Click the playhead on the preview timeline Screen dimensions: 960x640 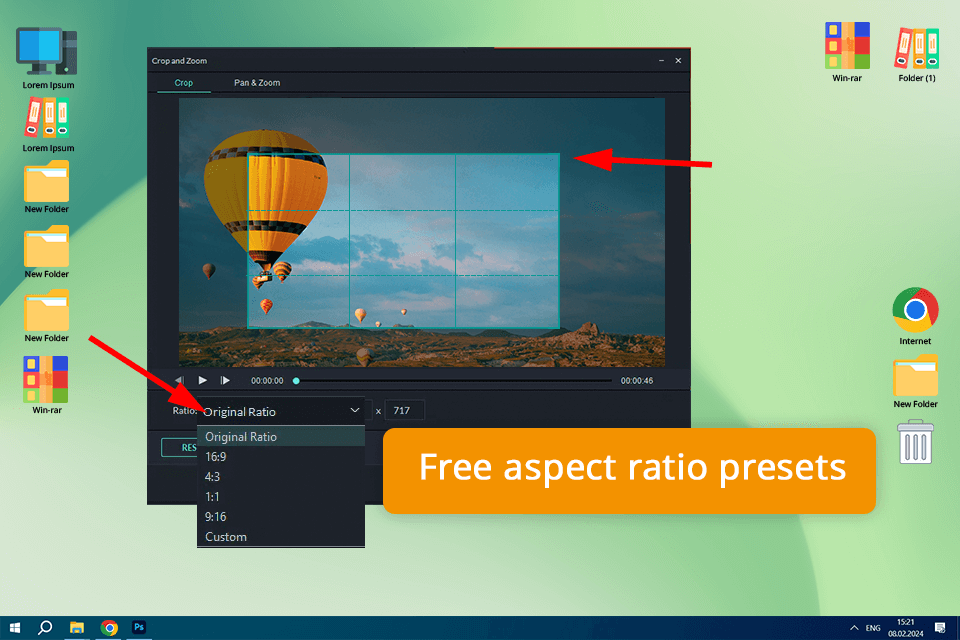tap(296, 380)
